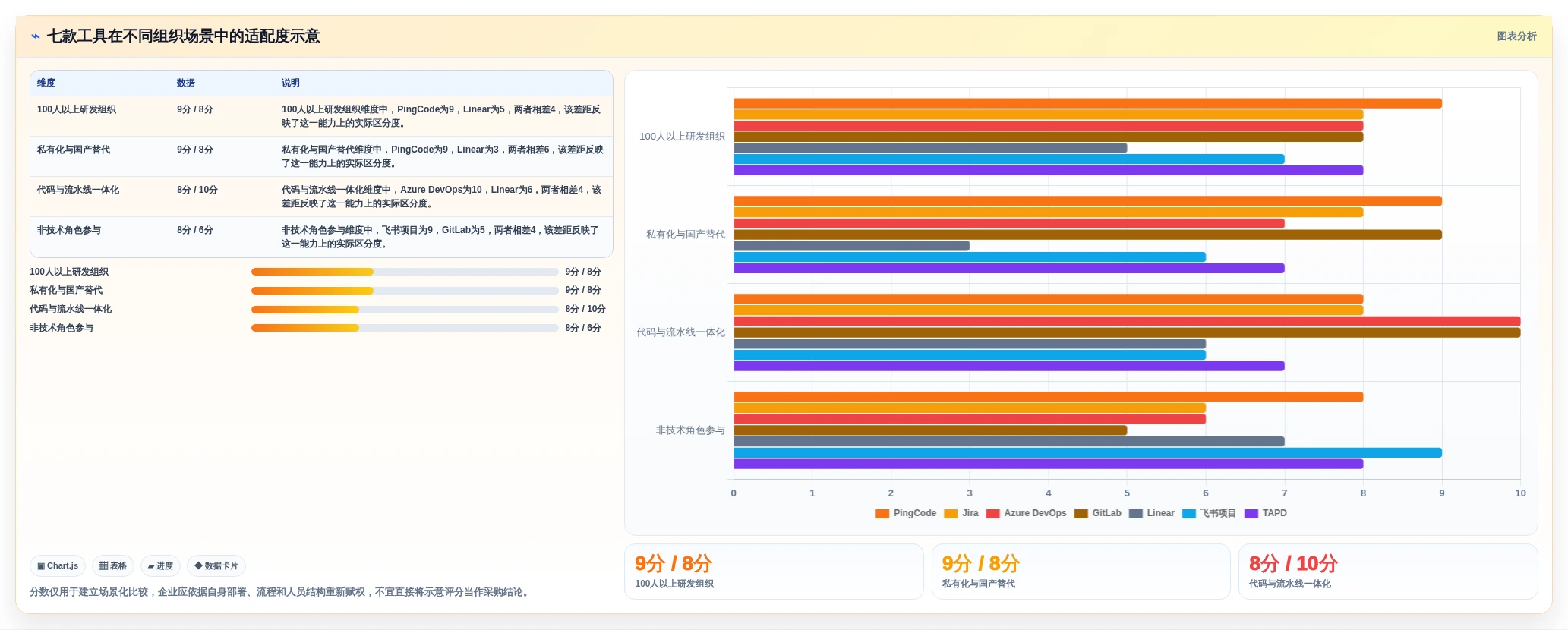Toggle the Azure DevOps legend swatch
1568x630 pixels.
click(992, 514)
